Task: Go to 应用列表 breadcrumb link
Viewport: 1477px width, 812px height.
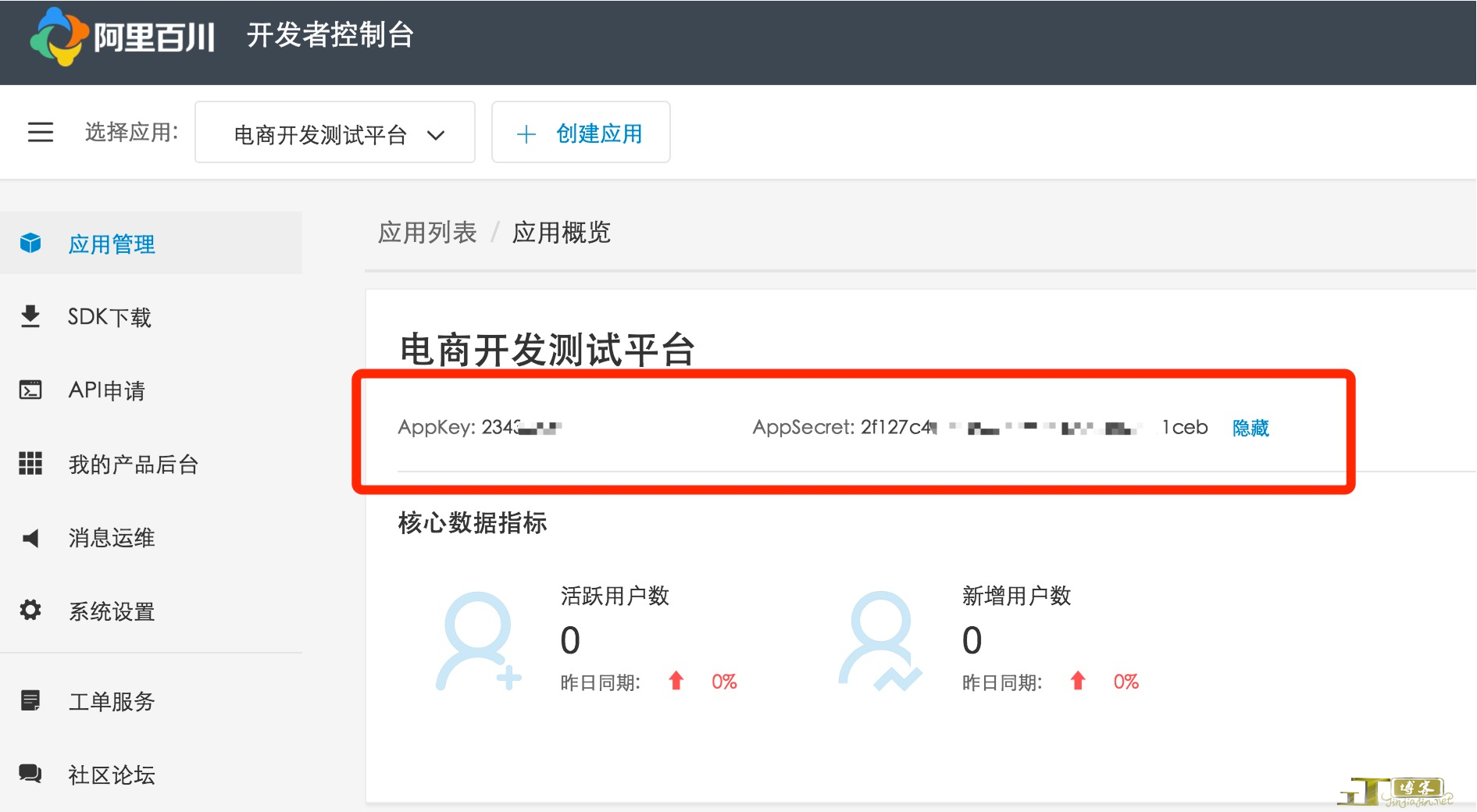Action: coord(426,233)
